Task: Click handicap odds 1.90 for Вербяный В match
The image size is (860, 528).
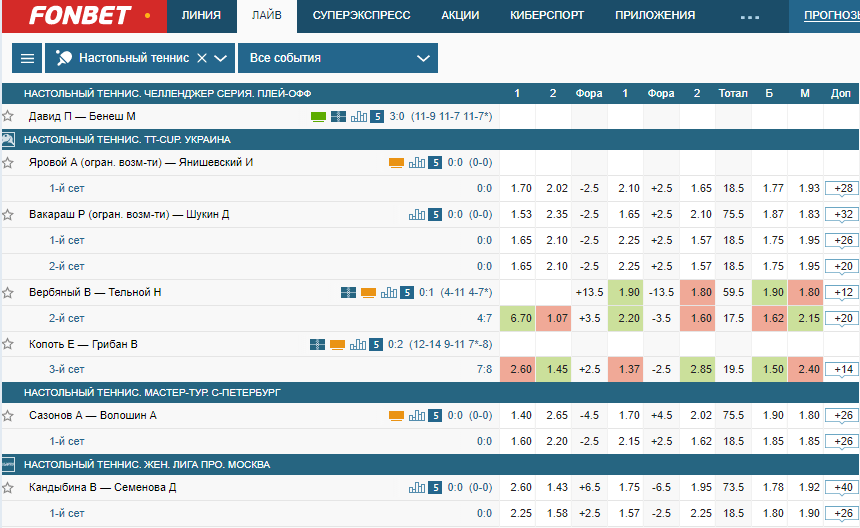Action: (626, 292)
